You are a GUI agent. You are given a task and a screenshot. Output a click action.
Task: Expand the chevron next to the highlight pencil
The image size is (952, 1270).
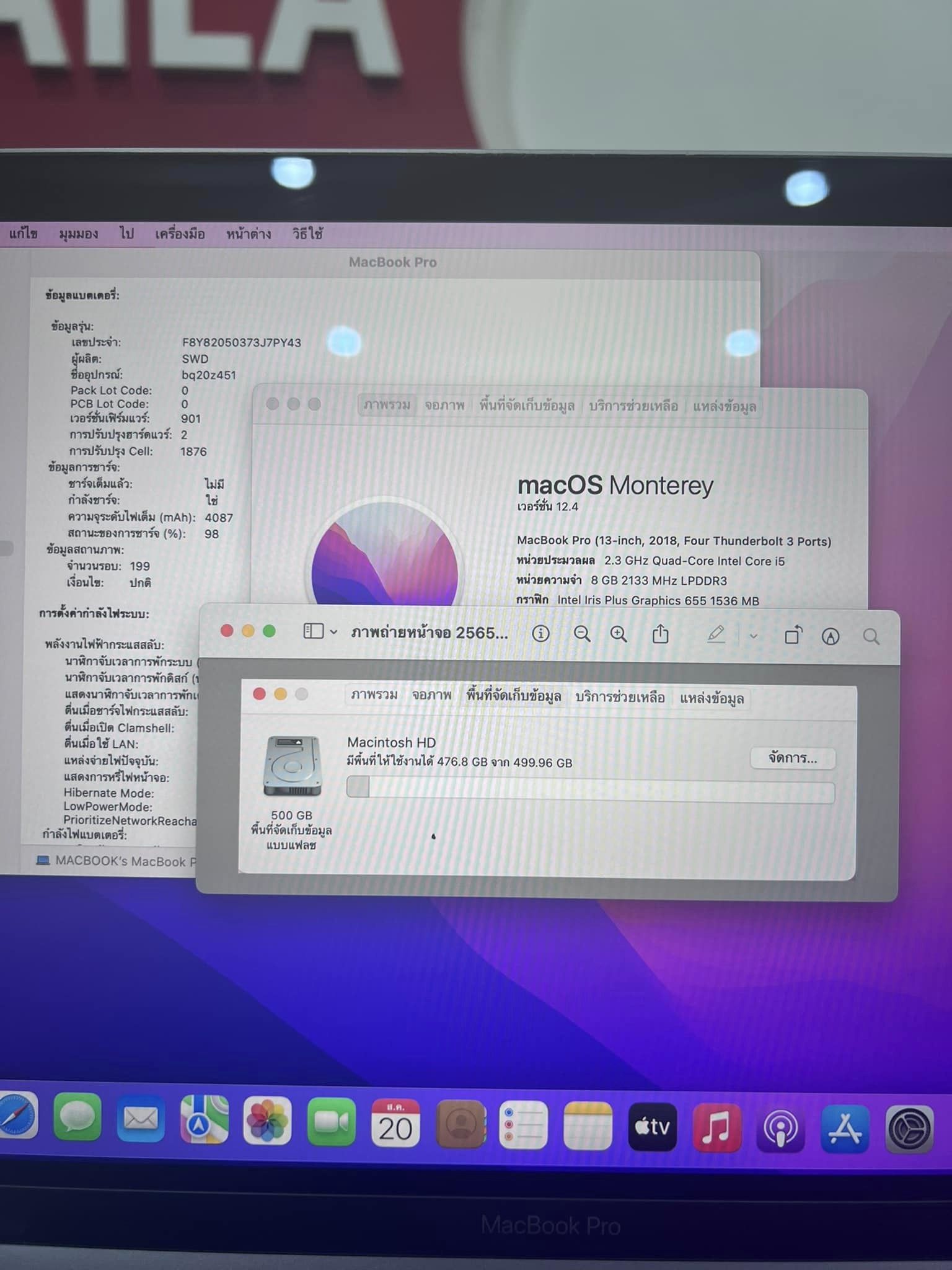753,636
